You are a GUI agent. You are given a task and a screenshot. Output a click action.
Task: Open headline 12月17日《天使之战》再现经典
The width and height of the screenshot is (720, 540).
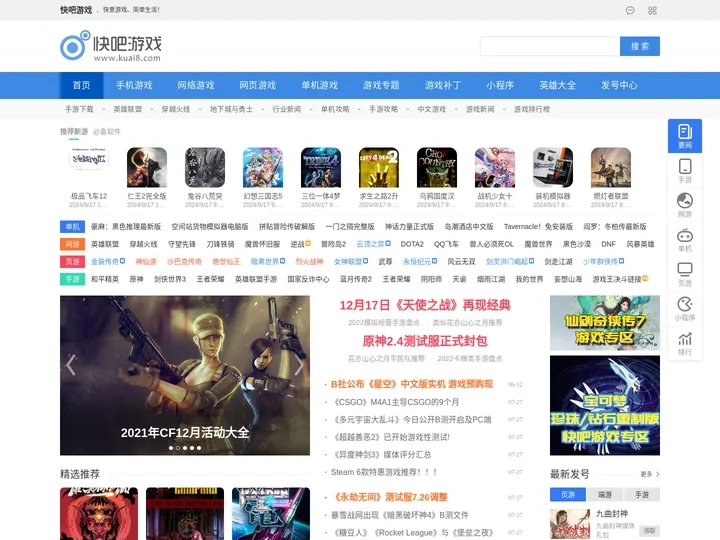425,305
